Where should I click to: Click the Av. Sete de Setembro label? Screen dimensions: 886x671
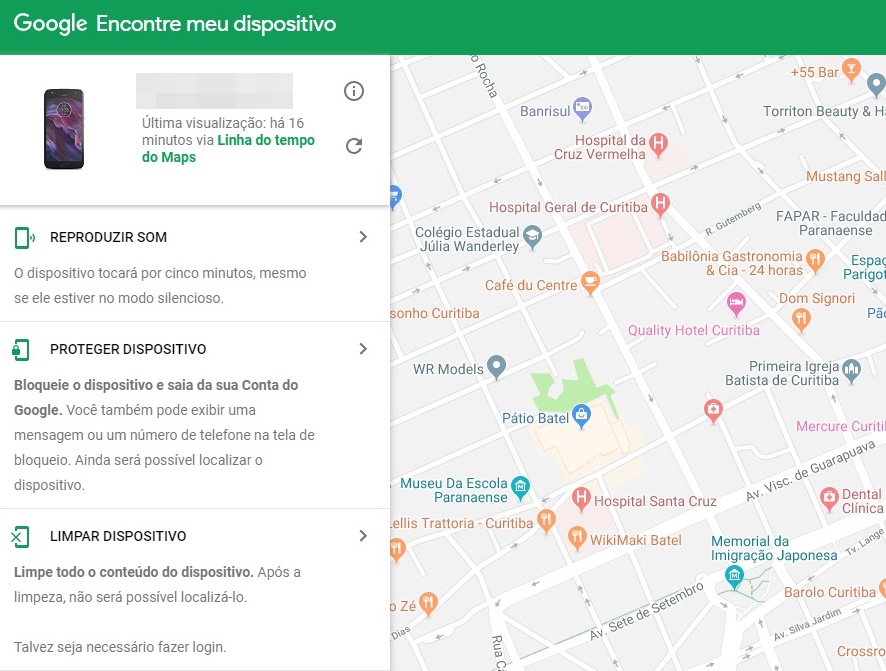click(x=648, y=611)
